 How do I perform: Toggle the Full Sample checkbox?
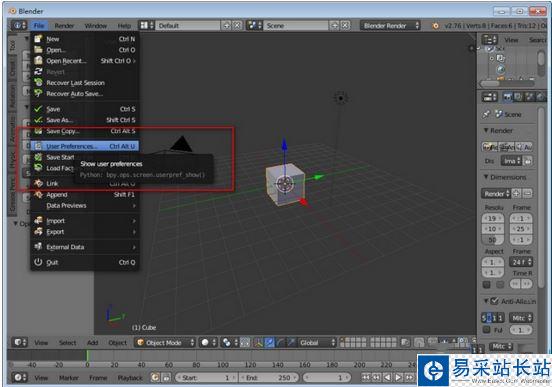click(x=487, y=330)
